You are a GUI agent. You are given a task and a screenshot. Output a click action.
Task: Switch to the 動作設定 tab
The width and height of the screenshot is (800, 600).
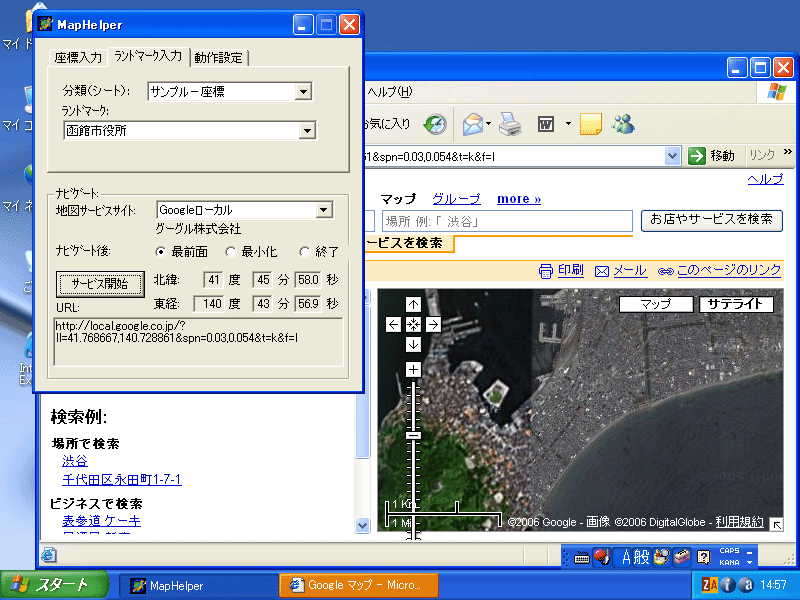coord(218,58)
